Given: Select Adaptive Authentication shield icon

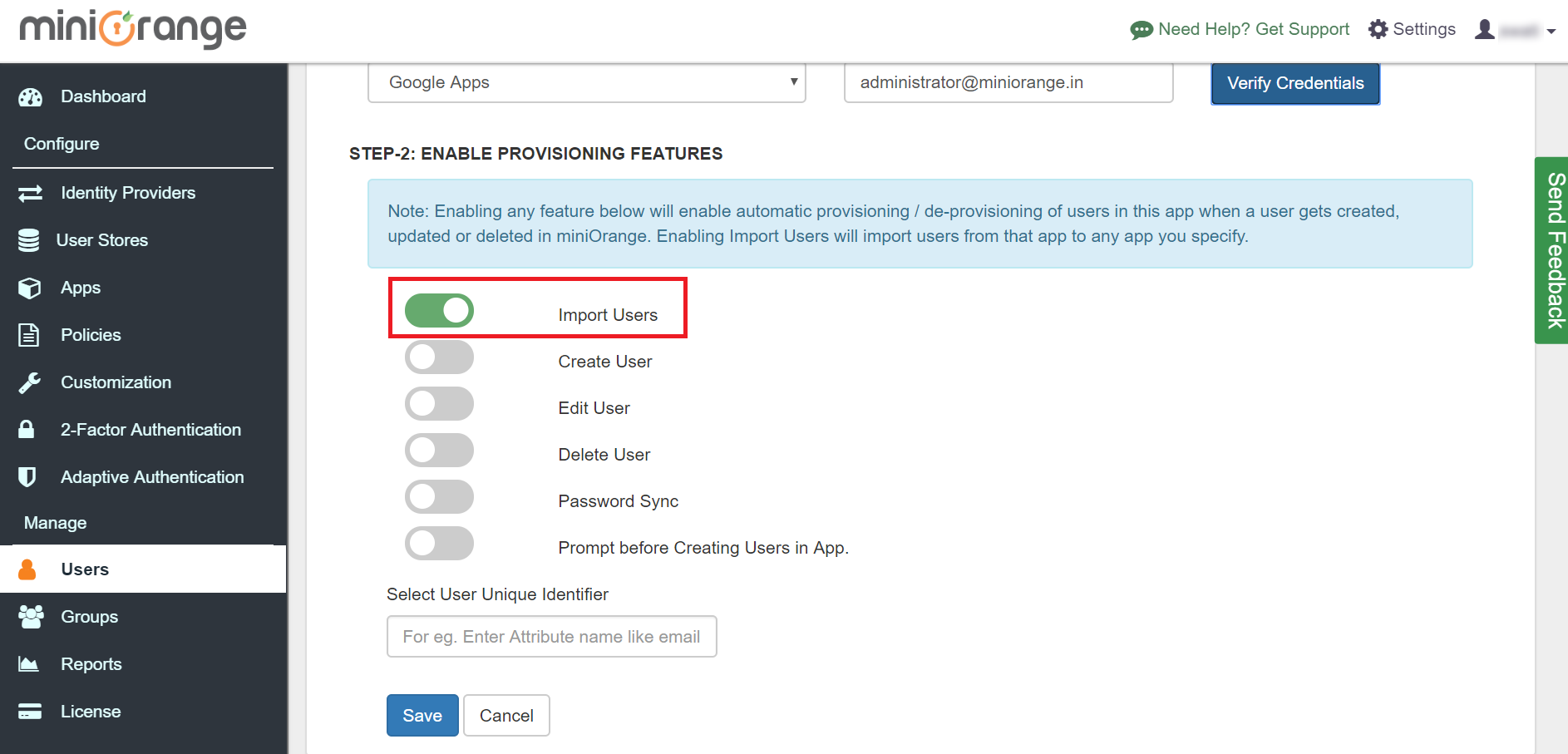Looking at the screenshot, I should pyautogui.click(x=27, y=476).
